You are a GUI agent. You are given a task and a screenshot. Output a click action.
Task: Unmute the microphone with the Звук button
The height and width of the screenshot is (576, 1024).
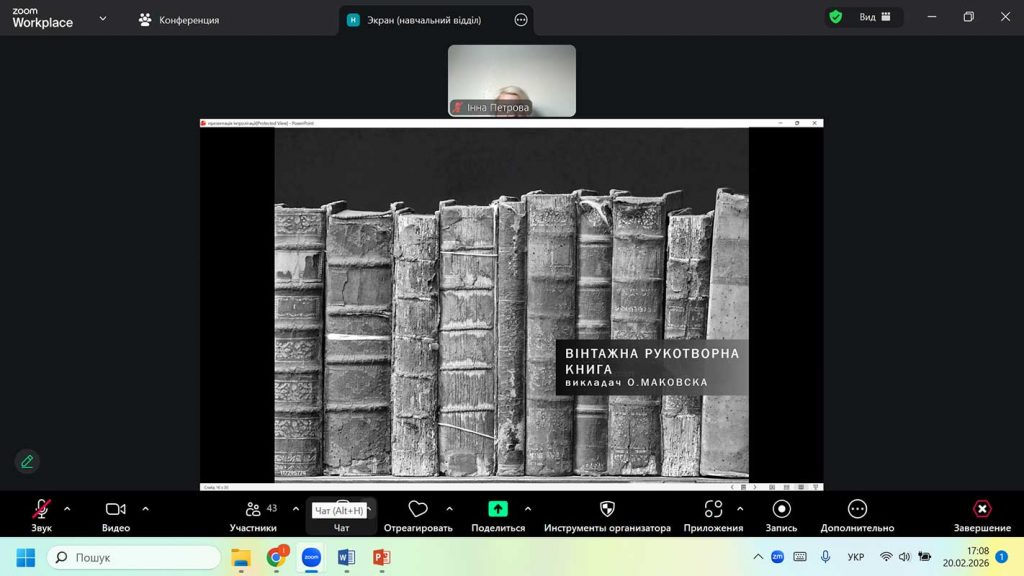point(41,511)
